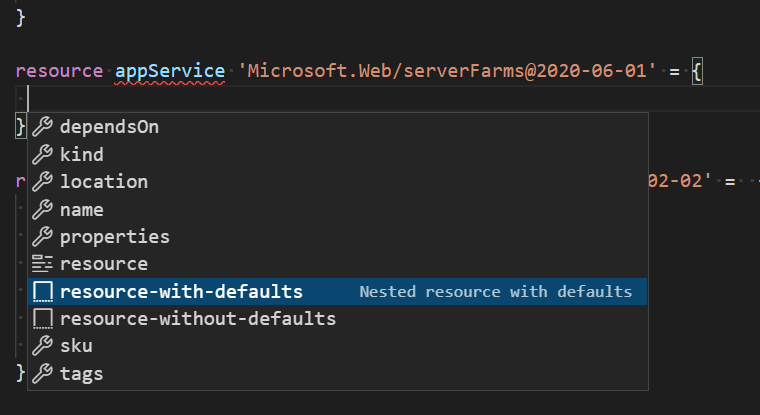This screenshot has width=760, height=415.
Task: Click the snippet icon for resource-with-defaults
Action: (42, 292)
